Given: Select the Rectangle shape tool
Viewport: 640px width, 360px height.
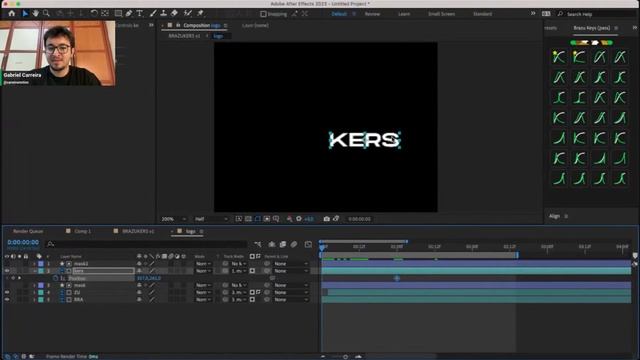Looking at the screenshot, I should tap(118, 13).
